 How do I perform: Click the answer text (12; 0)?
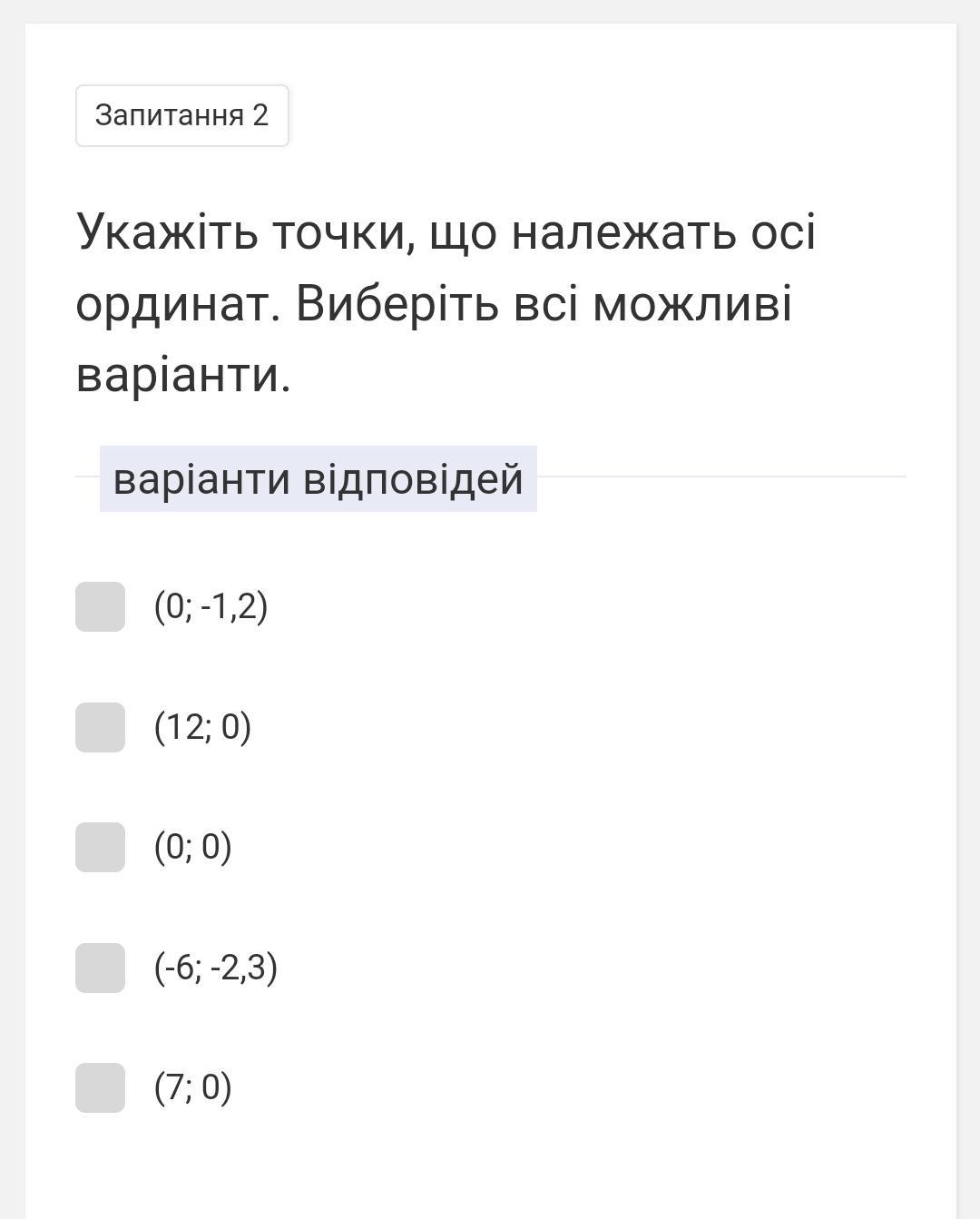pyautogui.click(x=202, y=727)
